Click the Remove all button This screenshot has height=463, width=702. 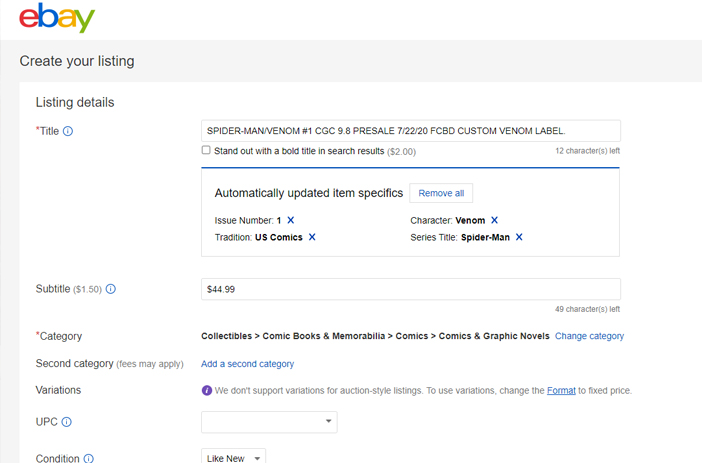pos(441,193)
